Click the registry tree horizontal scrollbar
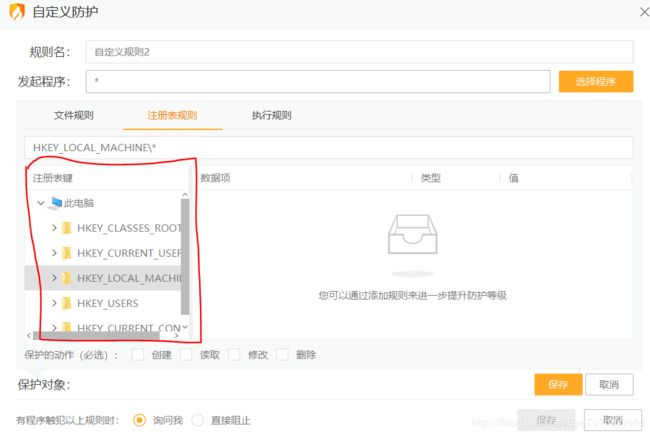 pos(96,335)
